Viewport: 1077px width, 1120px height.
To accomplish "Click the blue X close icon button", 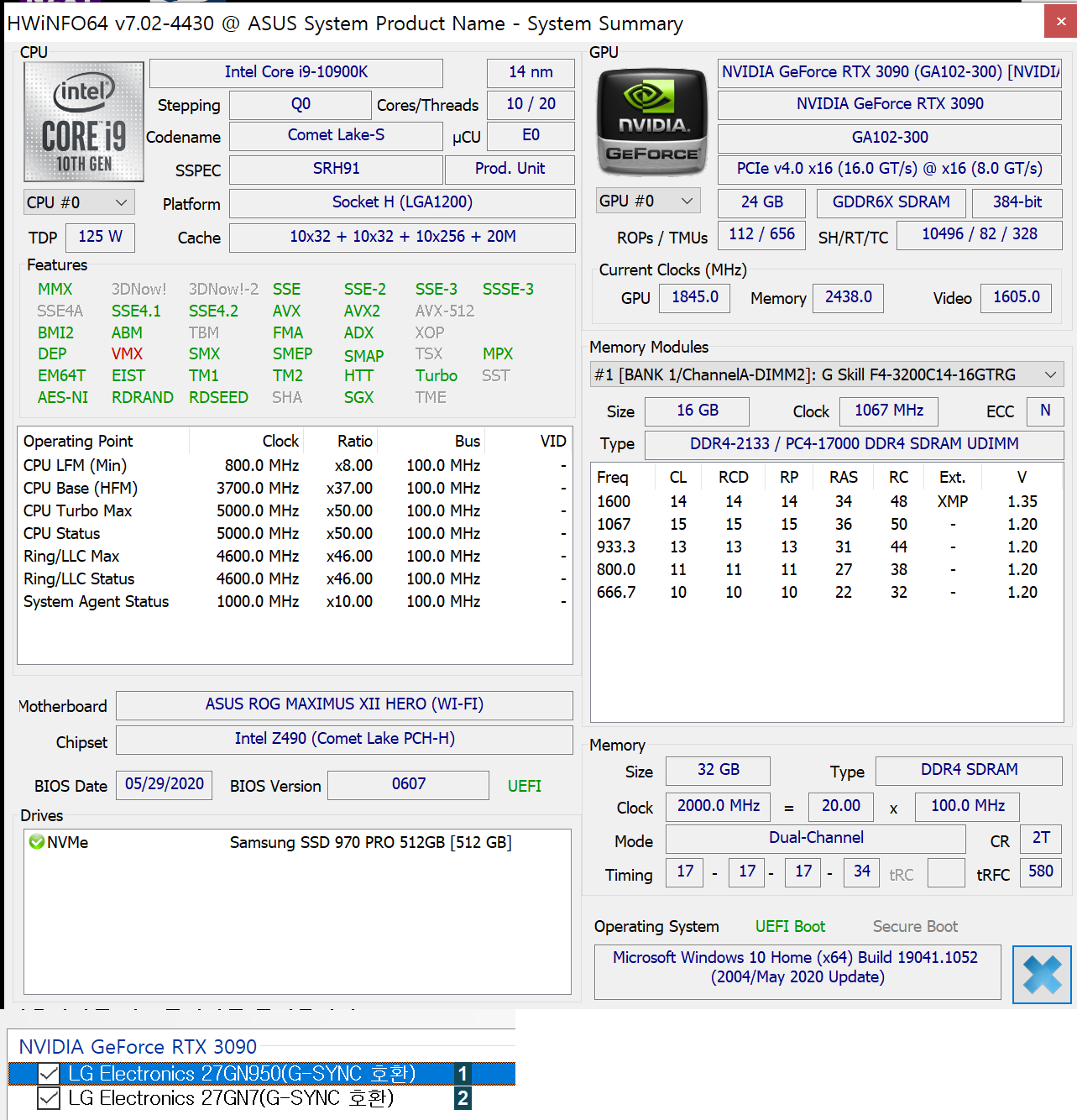I will coord(1042,975).
